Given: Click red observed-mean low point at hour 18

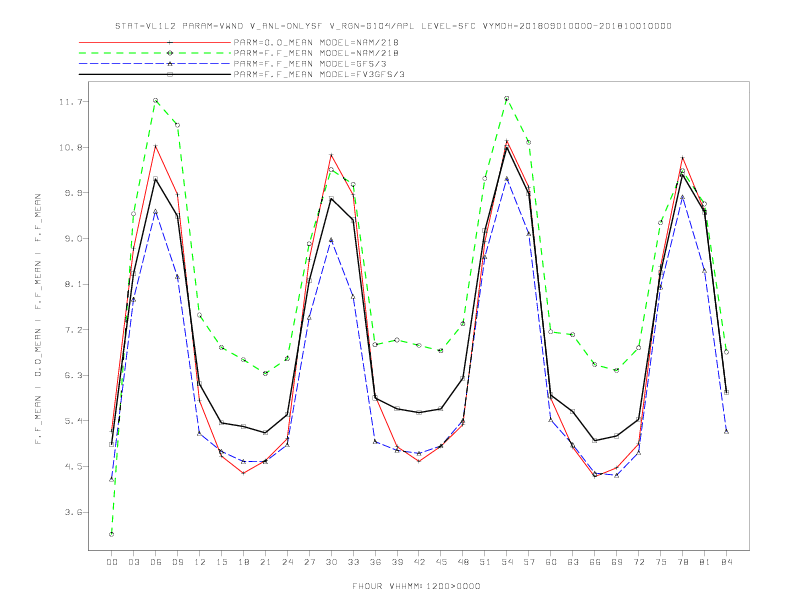Looking at the screenshot, I should click(243, 473).
